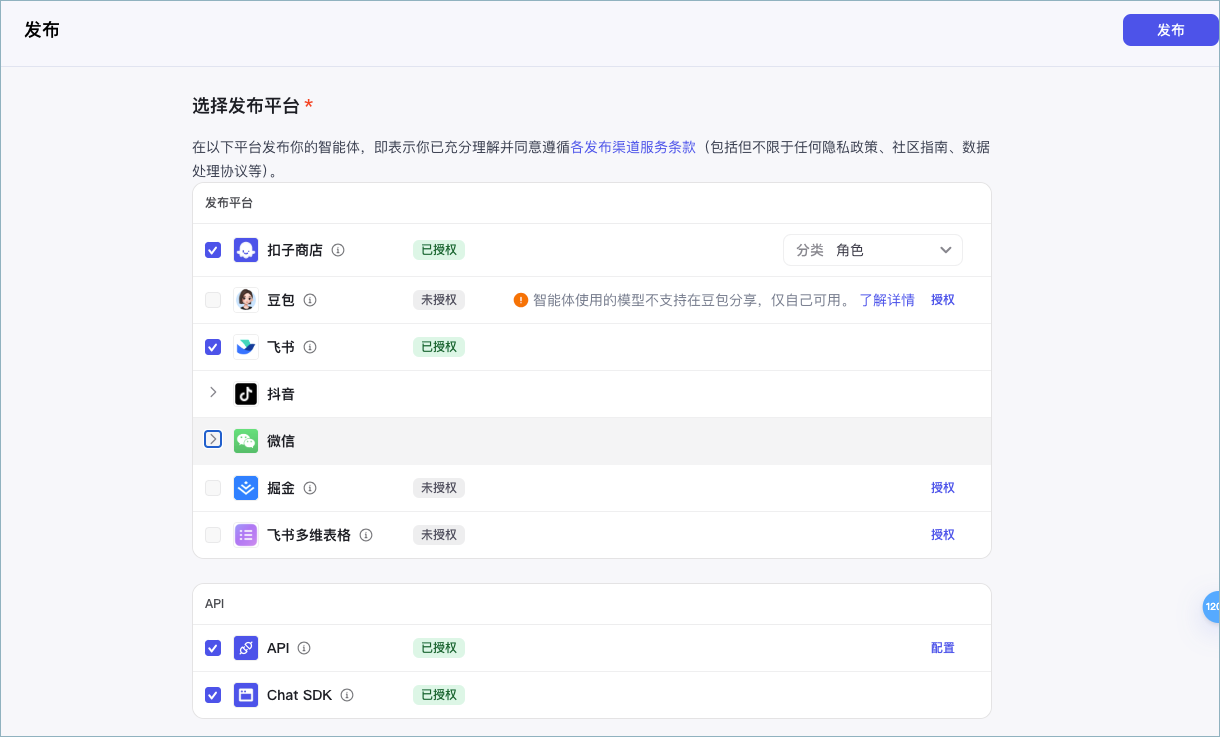Image resolution: width=1220 pixels, height=737 pixels.
Task: Click the top-right 发布 button
Action: point(1170,30)
